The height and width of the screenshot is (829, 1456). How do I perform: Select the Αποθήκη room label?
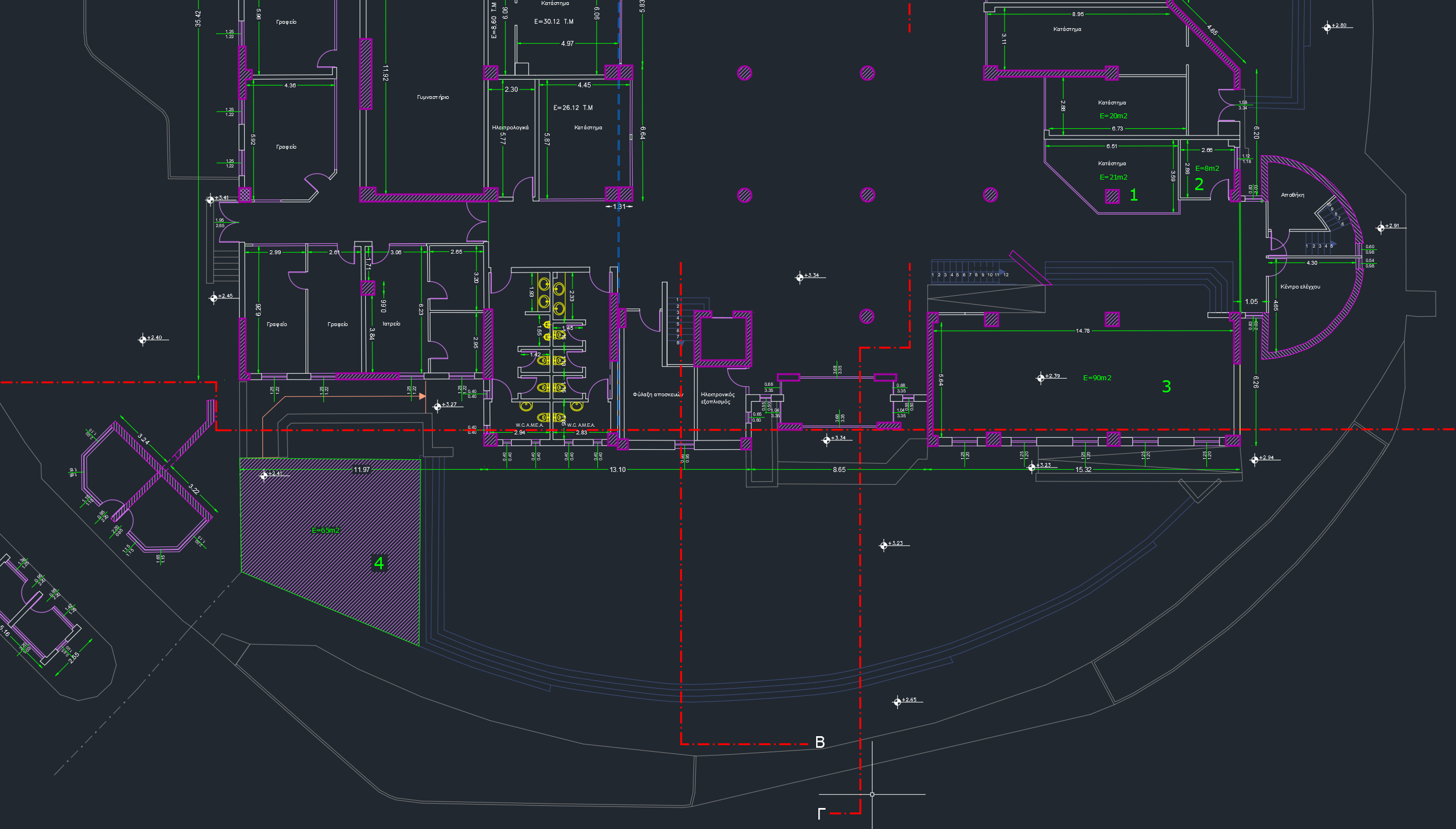click(1292, 195)
